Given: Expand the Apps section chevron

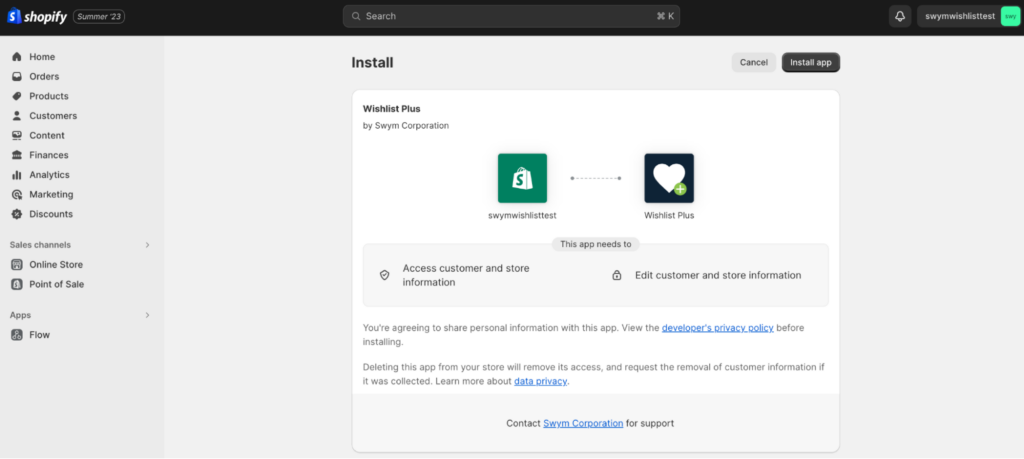Looking at the screenshot, I should (x=148, y=315).
